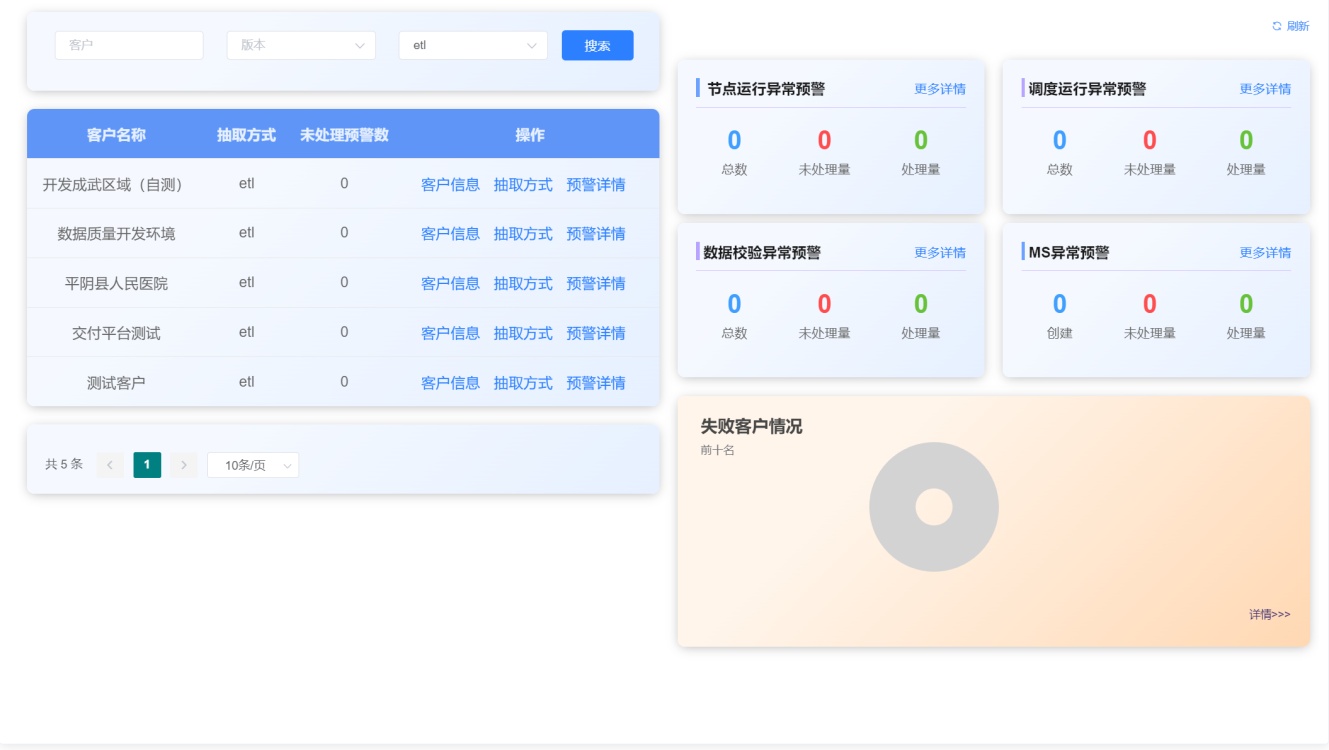This screenshot has width=1329, height=750.
Task: View 预警详情 for 测试客户
Action: tap(595, 383)
